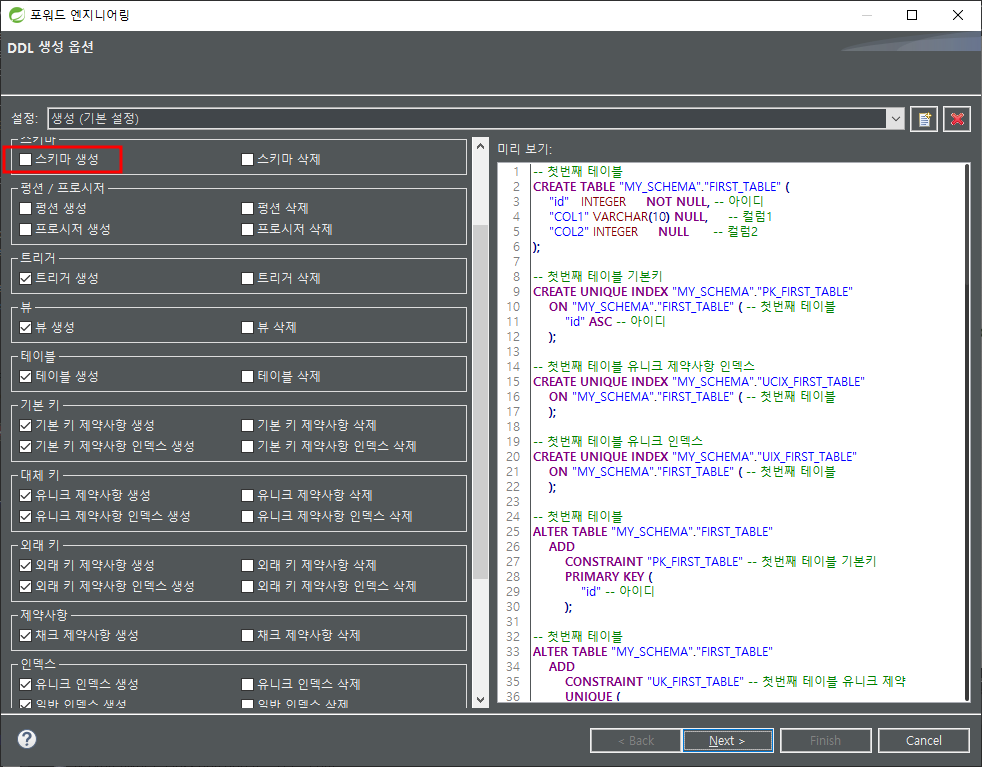The width and height of the screenshot is (982, 767).
Task: Check the 펑션 삭제 option
Action: pos(247,208)
